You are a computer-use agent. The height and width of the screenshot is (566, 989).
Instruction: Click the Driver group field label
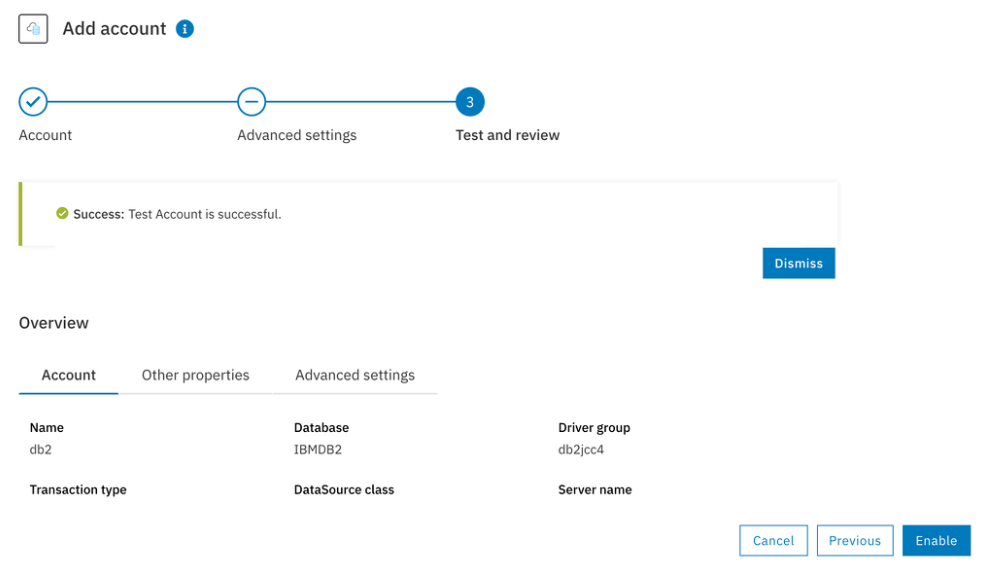pos(594,428)
